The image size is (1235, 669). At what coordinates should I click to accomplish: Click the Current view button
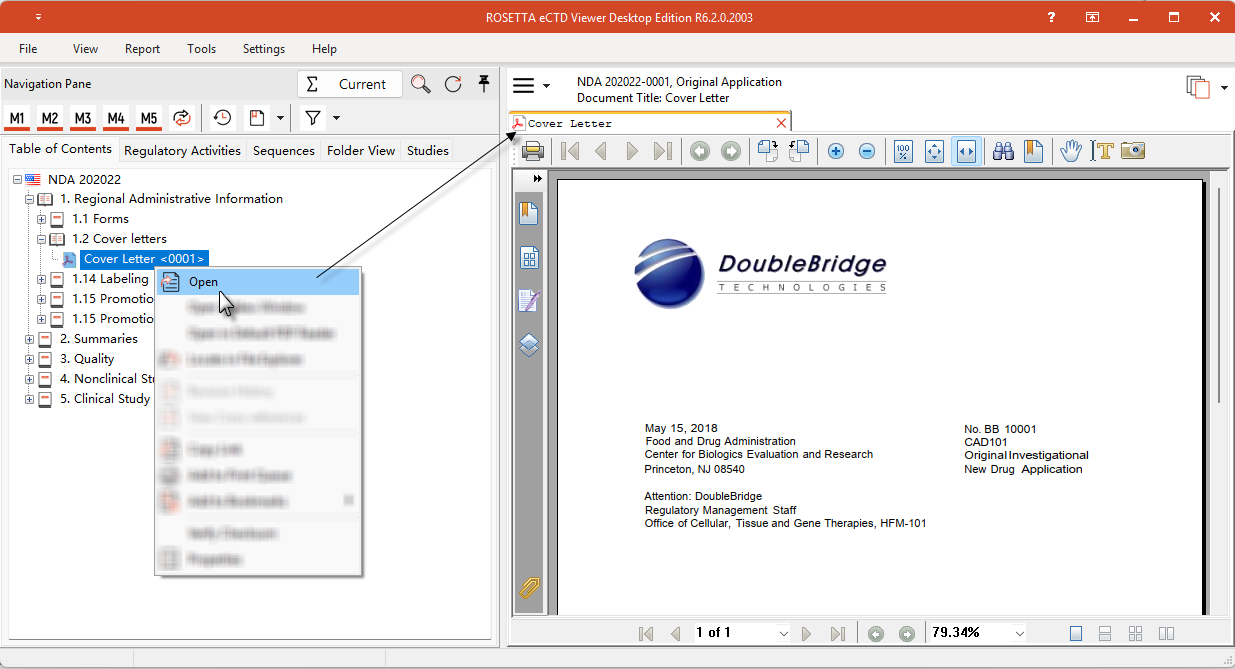pos(350,84)
